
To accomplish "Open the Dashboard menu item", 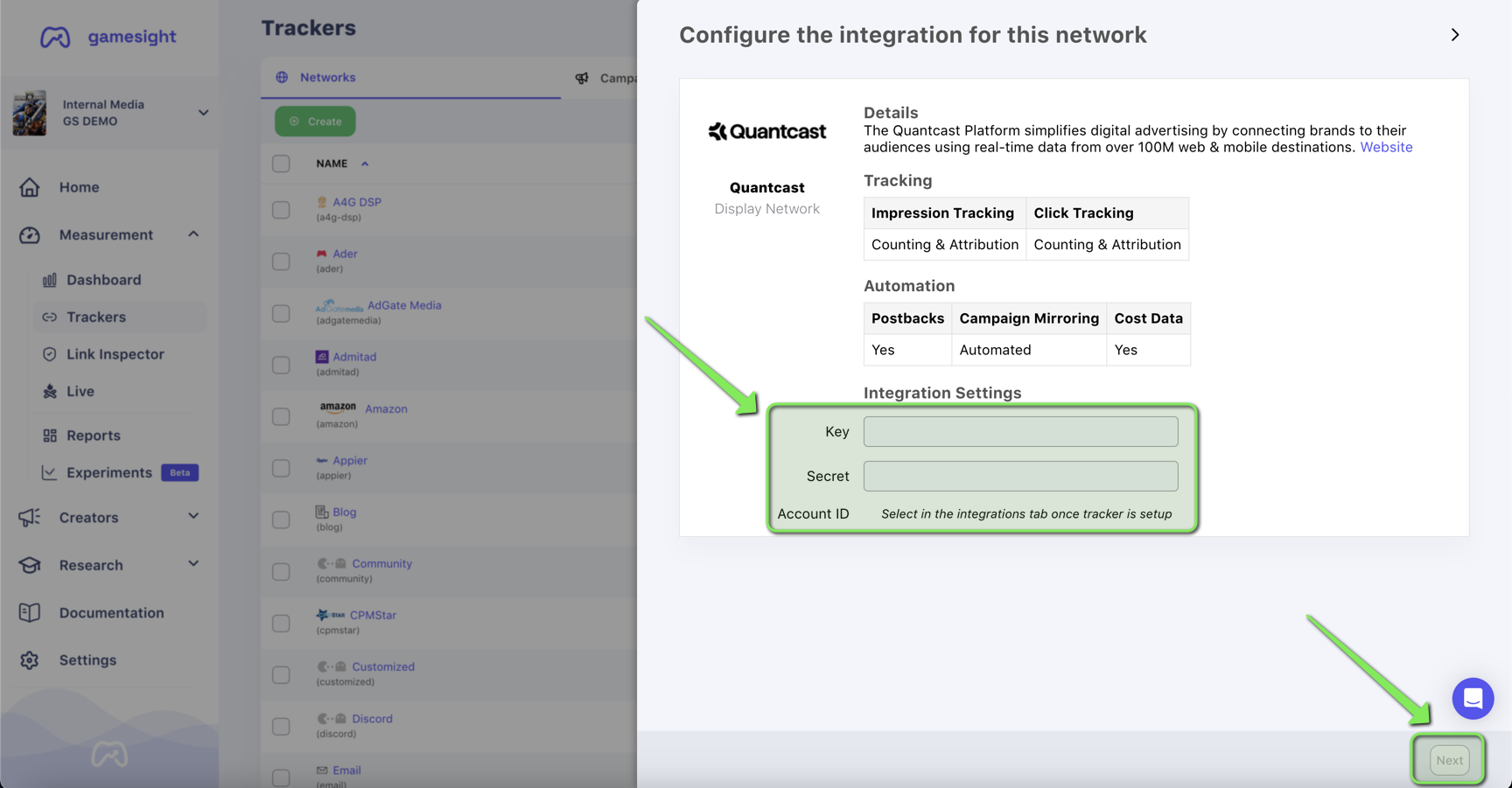I will [104, 280].
